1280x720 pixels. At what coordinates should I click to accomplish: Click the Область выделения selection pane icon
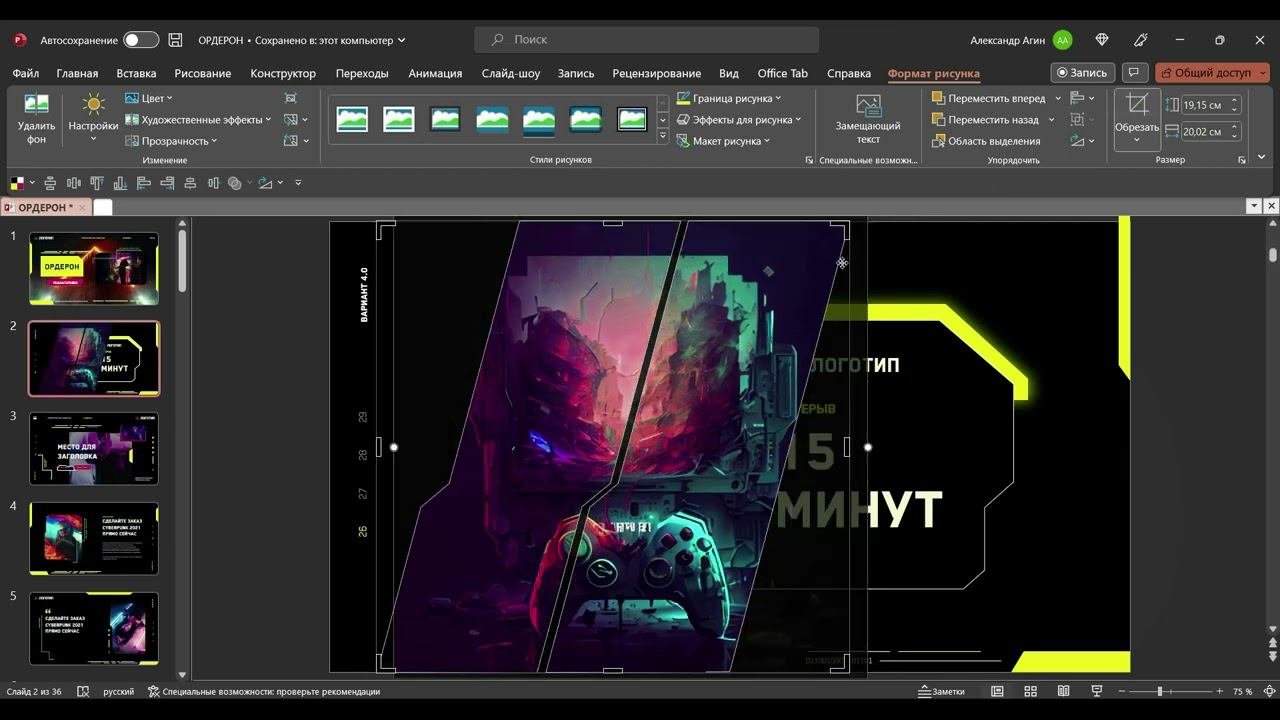tap(938, 141)
